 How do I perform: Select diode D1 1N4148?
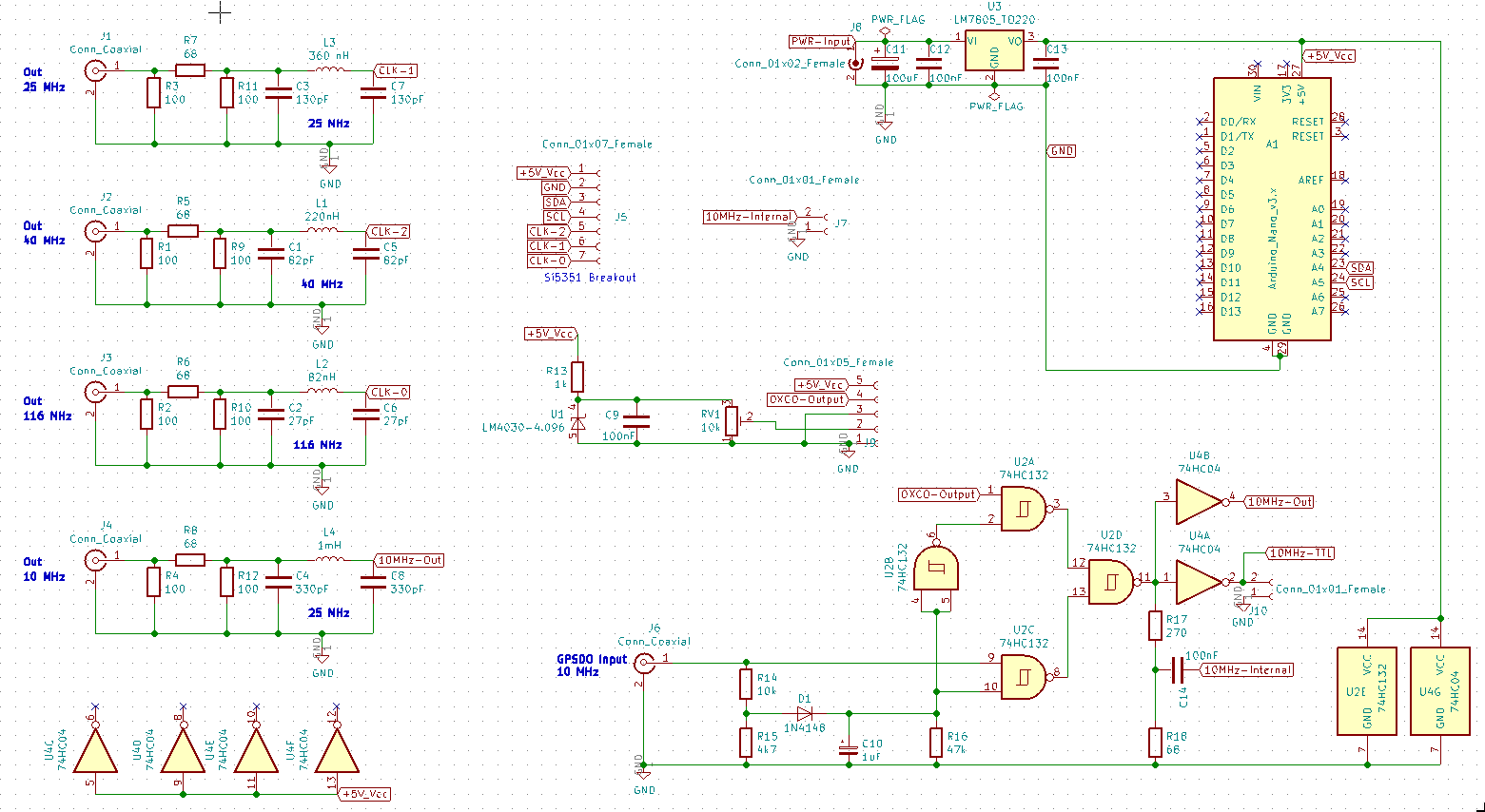[805, 713]
